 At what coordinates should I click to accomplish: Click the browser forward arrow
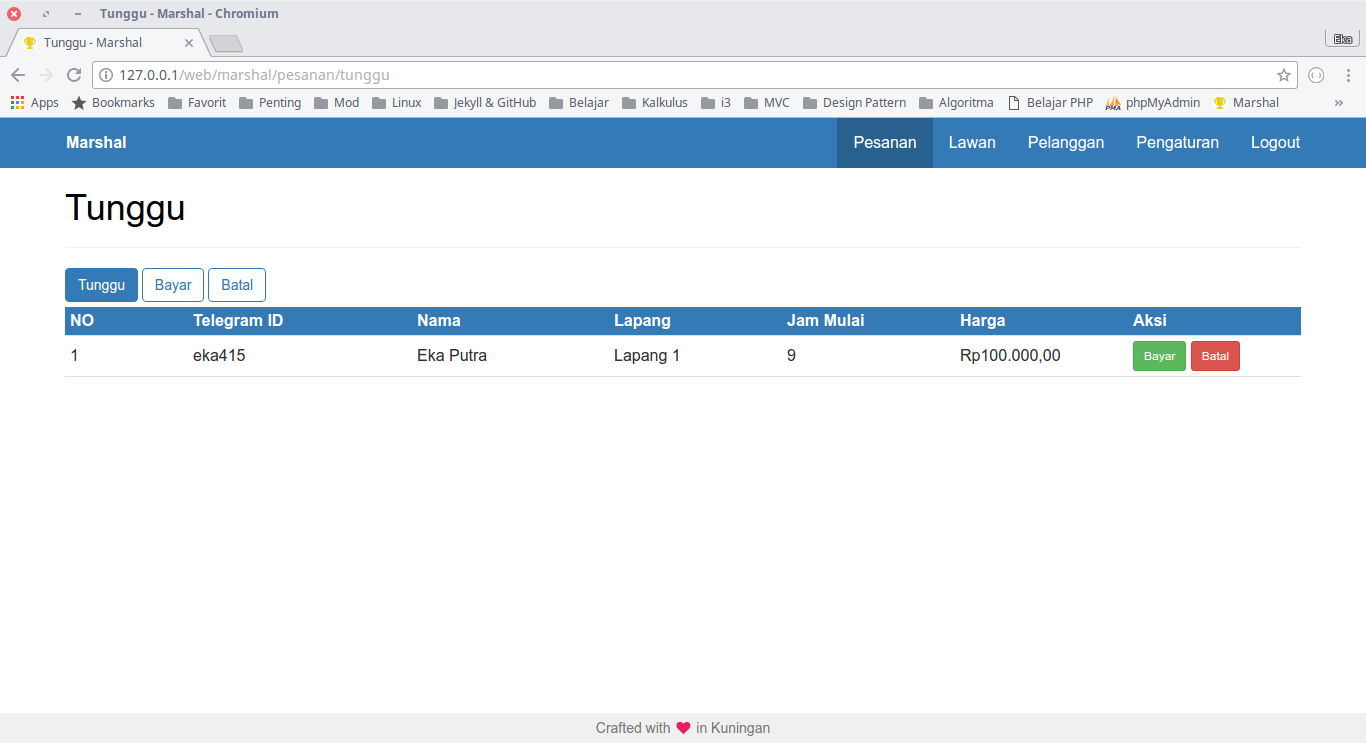pos(45,75)
